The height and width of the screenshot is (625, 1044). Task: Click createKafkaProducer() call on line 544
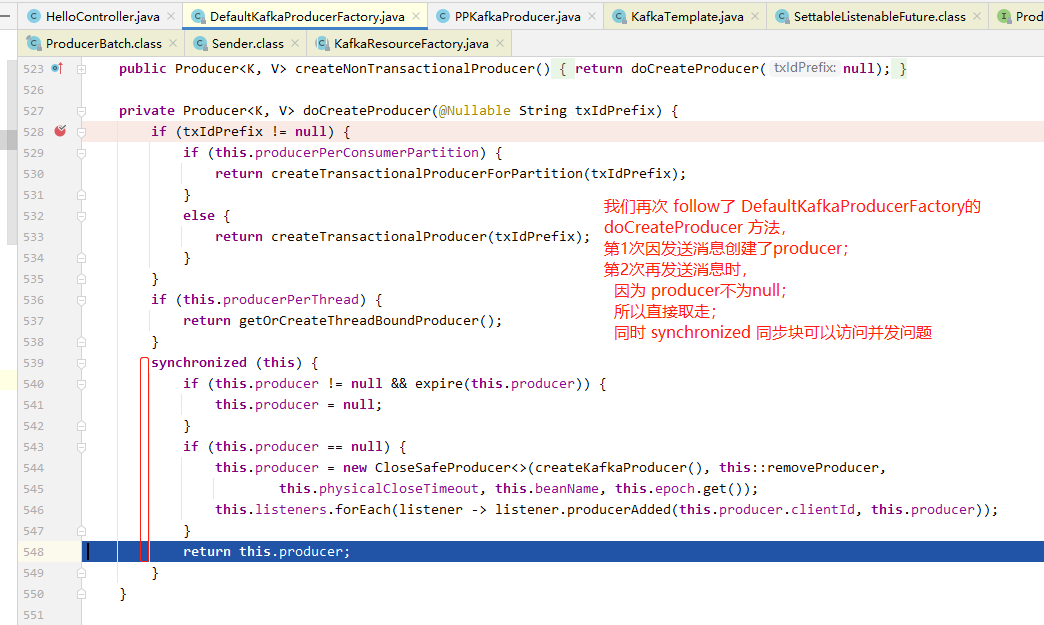click(x=619, y=468)
